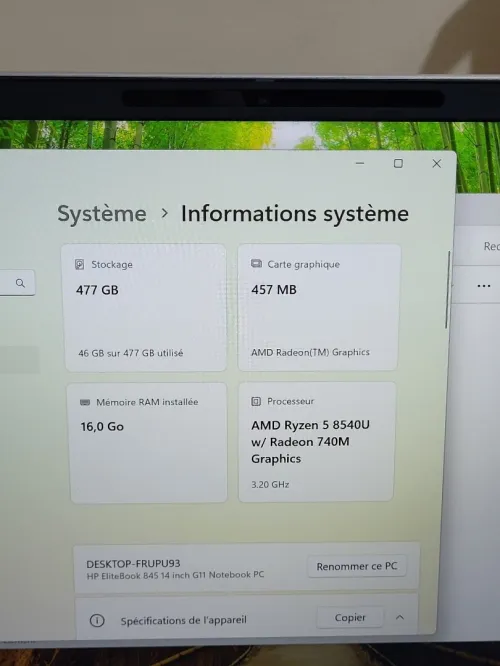Click "HP EliteBook 845 14 inch G11 Notebook PC"
The image size is (500, 666).
tap(175, 575)
